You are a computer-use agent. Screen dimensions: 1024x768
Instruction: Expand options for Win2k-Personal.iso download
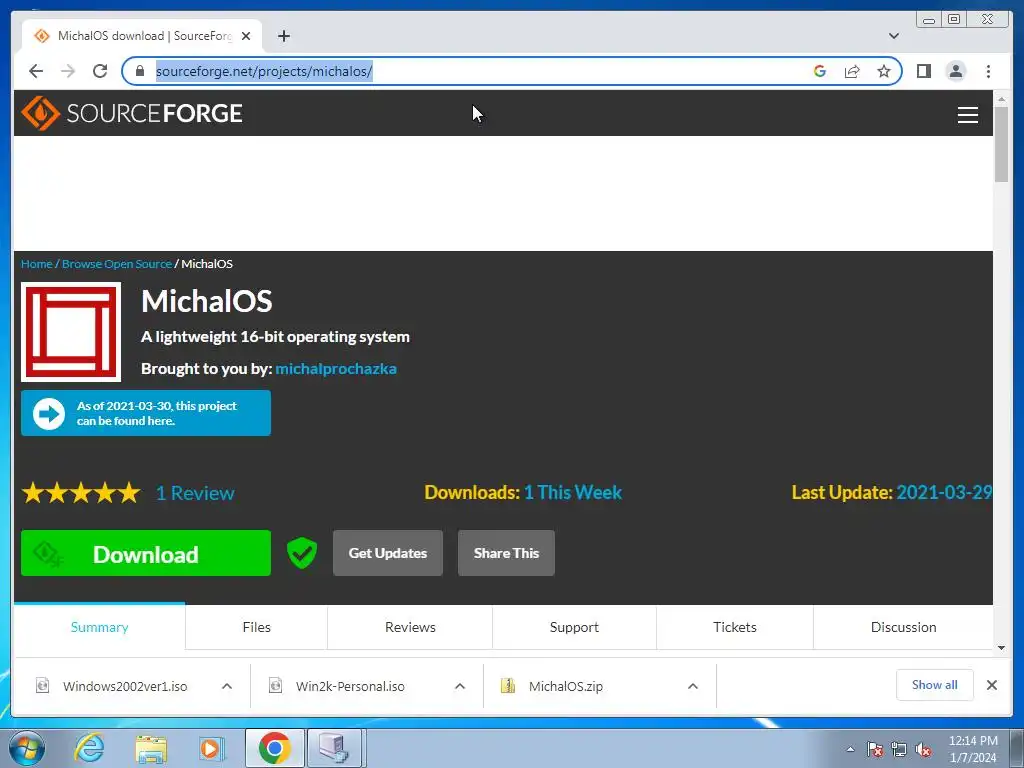(x=460, y=686)
